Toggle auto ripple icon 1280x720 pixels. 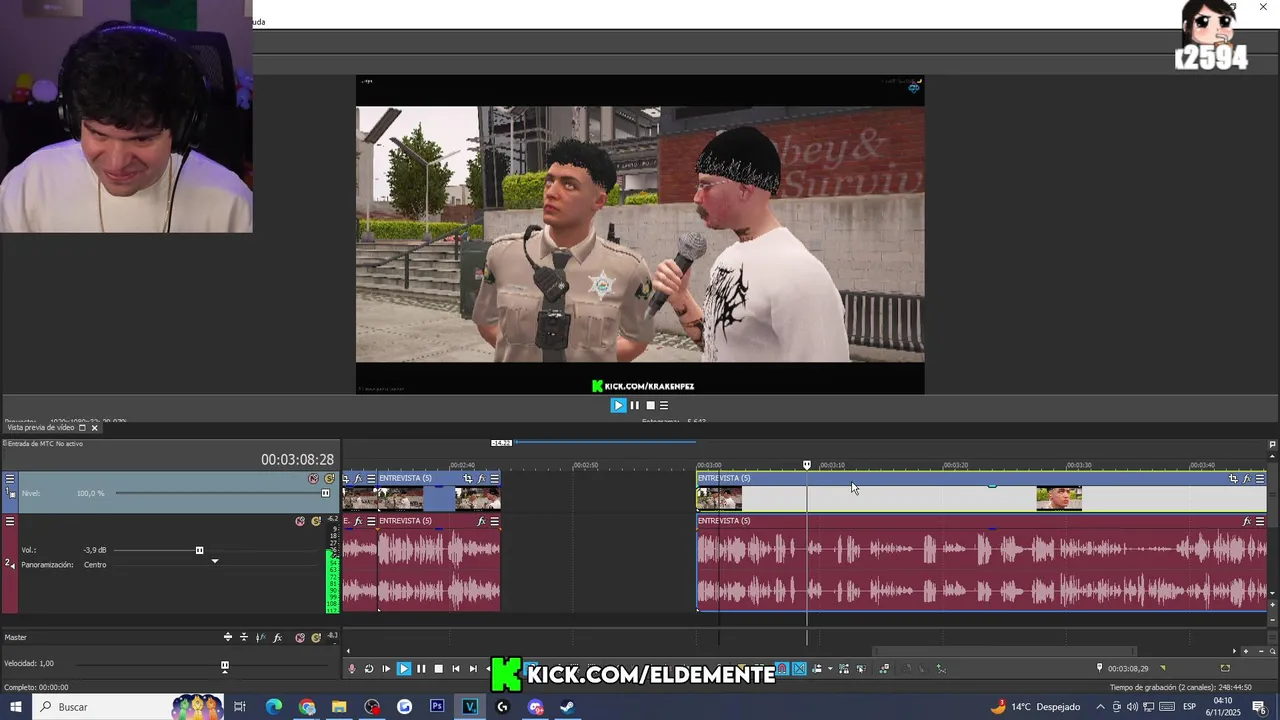tap(817, 668)
